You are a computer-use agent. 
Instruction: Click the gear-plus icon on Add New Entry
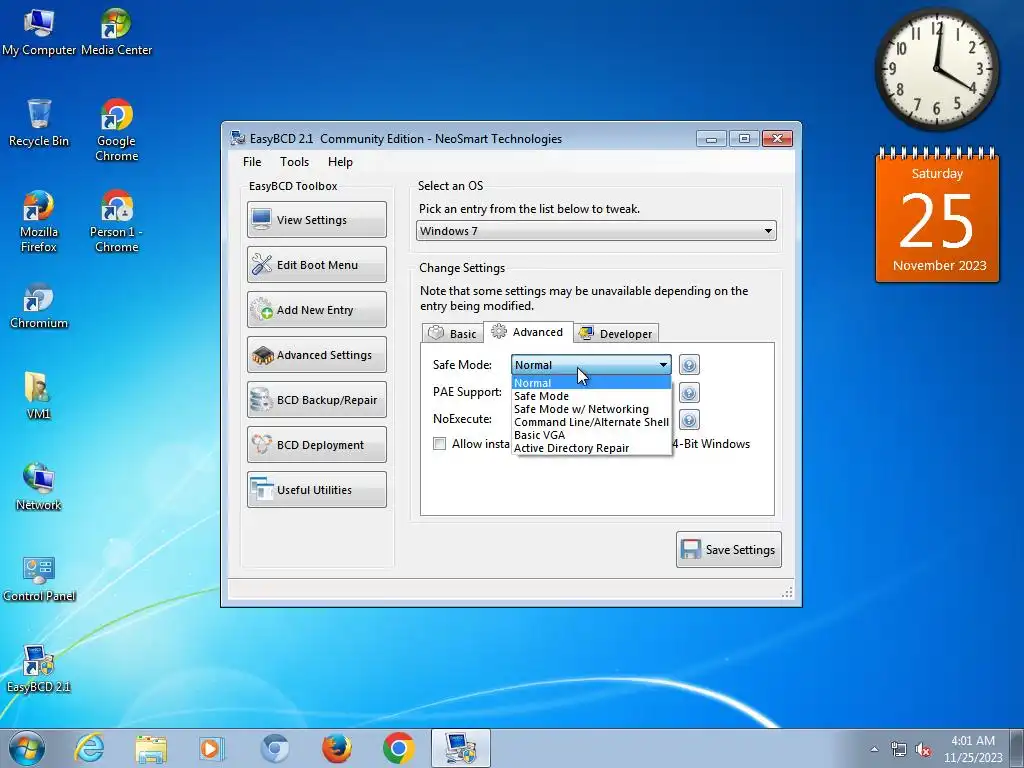[262, 310]
